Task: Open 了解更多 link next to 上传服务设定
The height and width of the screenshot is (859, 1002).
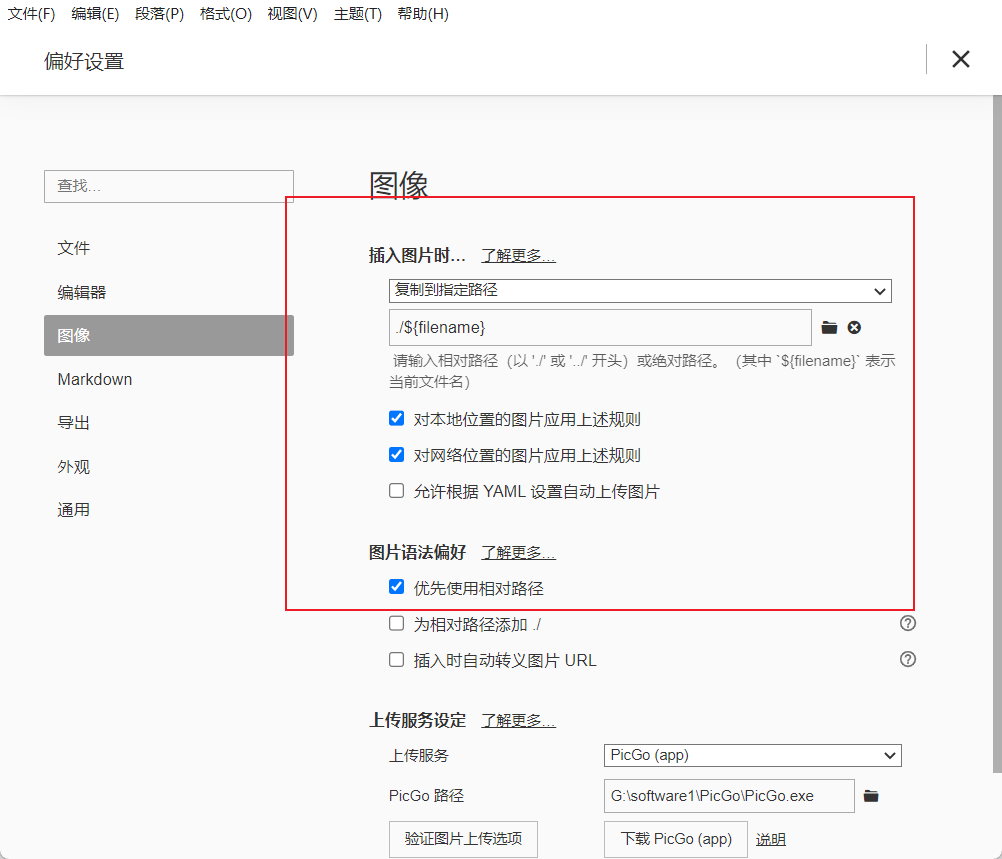Action: (518, 720)
